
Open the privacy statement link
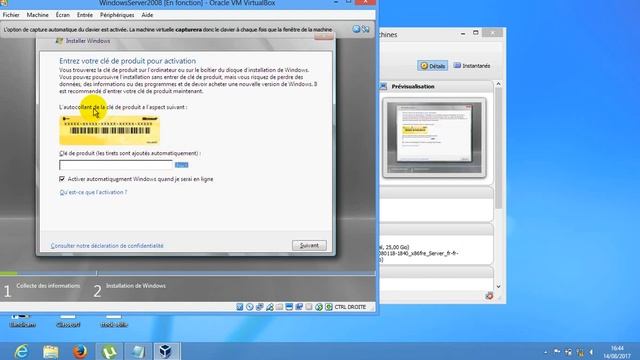(x=107, y=246)
